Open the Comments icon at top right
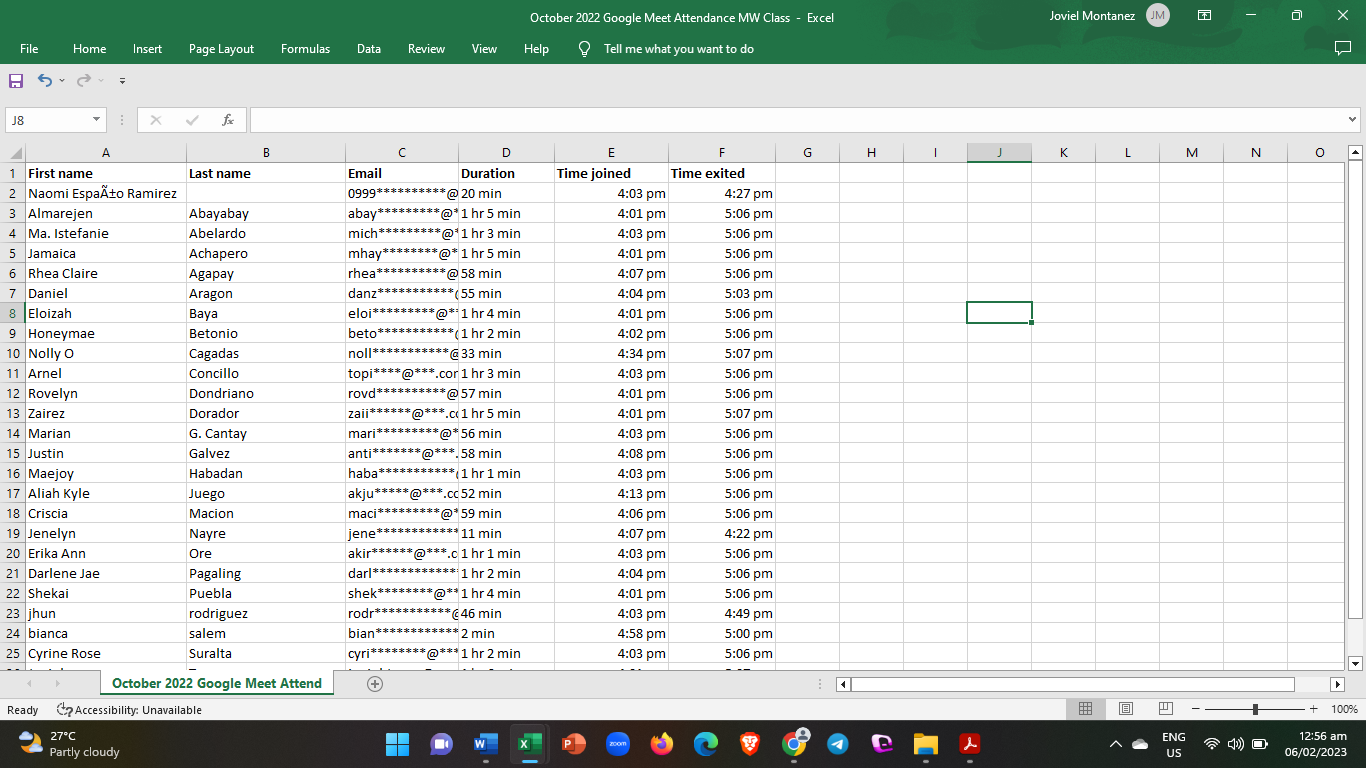Image resolution: width=1366 pixels, height=768 pixels. pos(1342,48)
